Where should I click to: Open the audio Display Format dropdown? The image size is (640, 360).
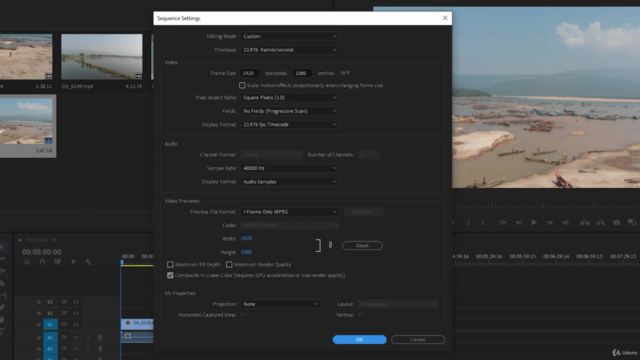pyautogui.click(x=289, y=182)
